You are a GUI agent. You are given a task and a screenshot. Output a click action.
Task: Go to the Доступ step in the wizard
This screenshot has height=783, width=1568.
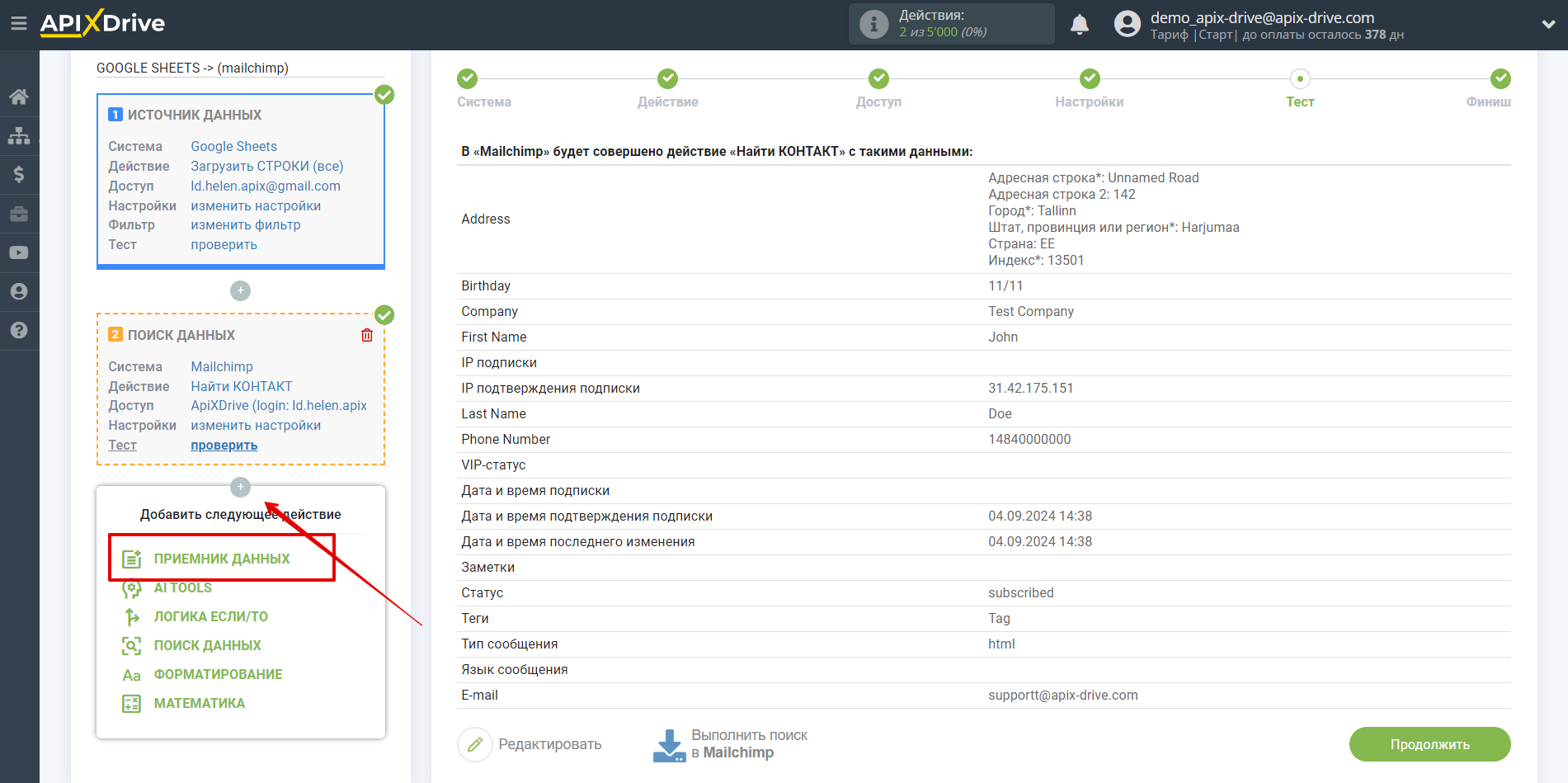click(878, 89)
